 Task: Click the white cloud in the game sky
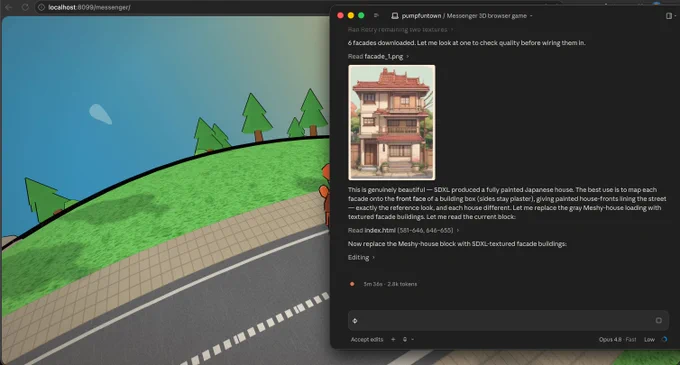point(101,114)
